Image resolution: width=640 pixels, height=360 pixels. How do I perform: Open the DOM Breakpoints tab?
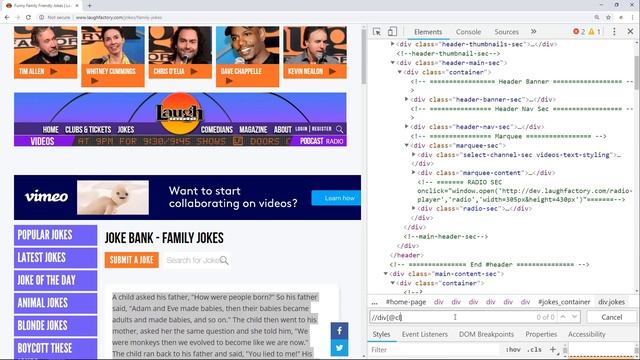click(x=486, y=334)
